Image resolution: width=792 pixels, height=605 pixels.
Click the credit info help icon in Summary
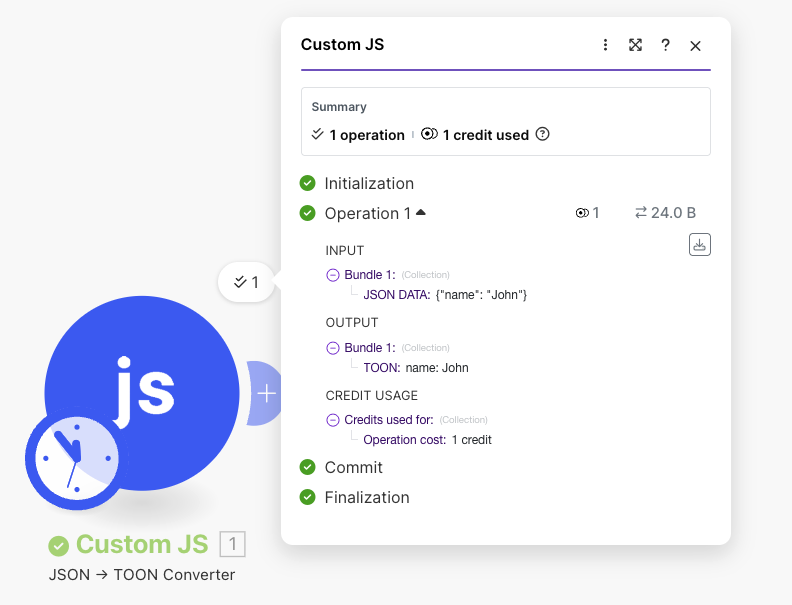click(x=542, y=134)
